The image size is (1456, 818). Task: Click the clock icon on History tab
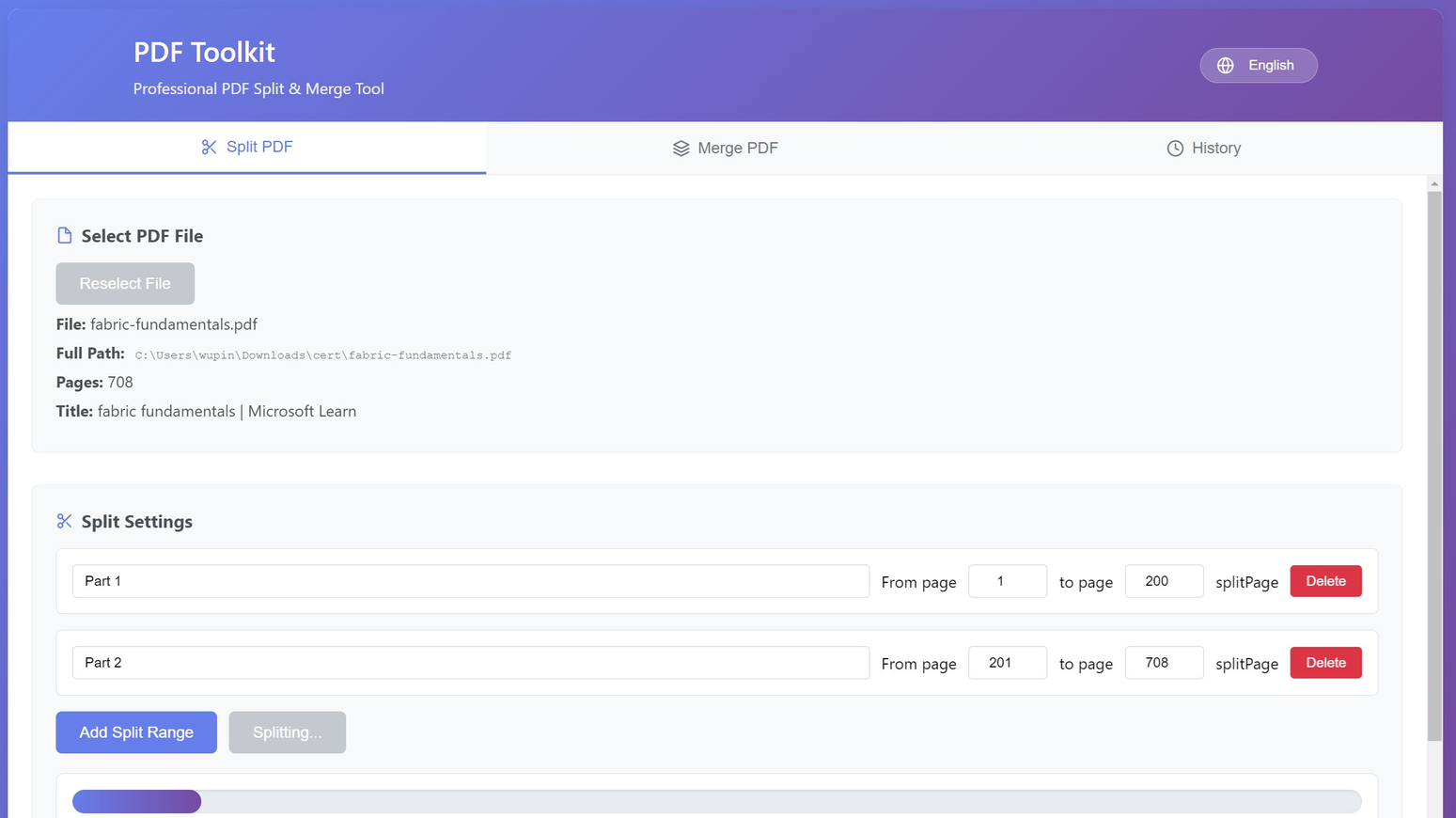point(1175,149)
